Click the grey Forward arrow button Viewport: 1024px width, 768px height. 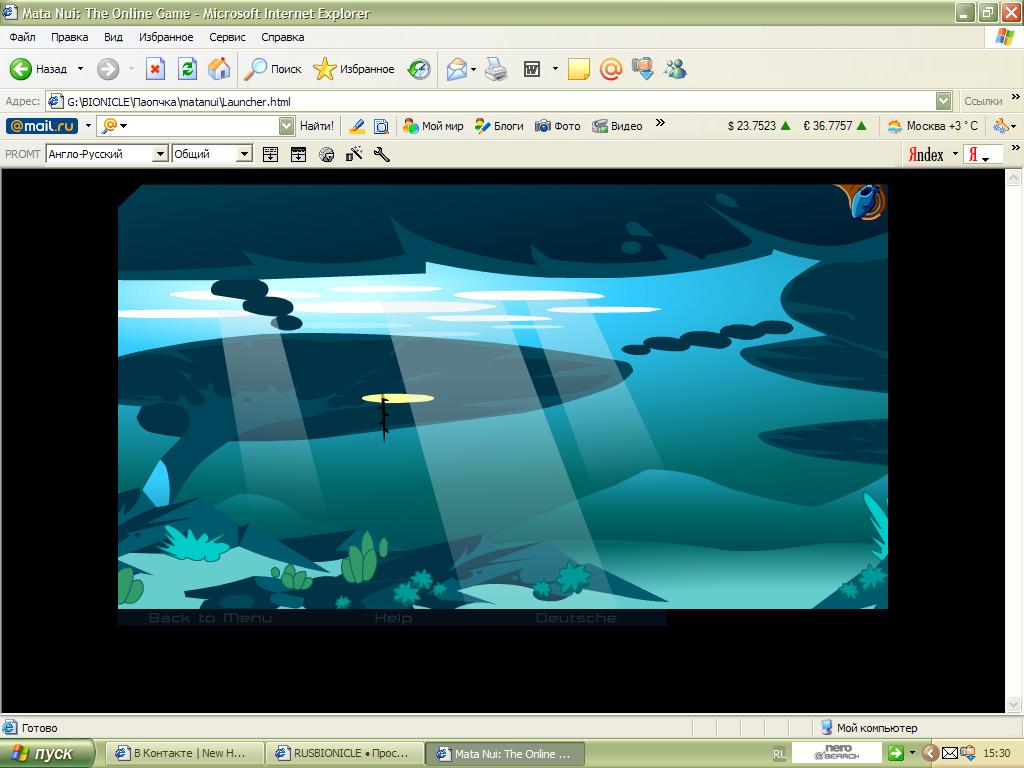coord(108,69)
